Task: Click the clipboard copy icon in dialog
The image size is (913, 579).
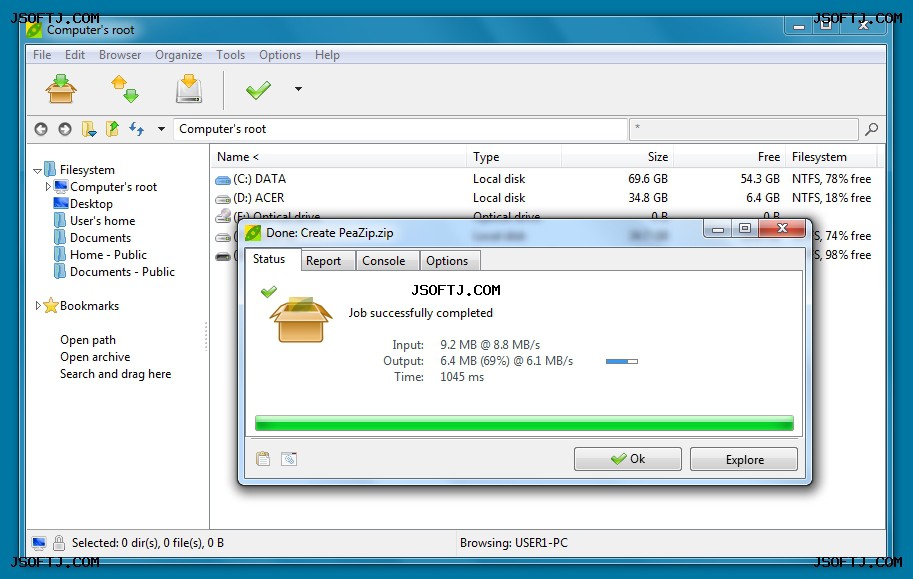Action: click(263, 459)
